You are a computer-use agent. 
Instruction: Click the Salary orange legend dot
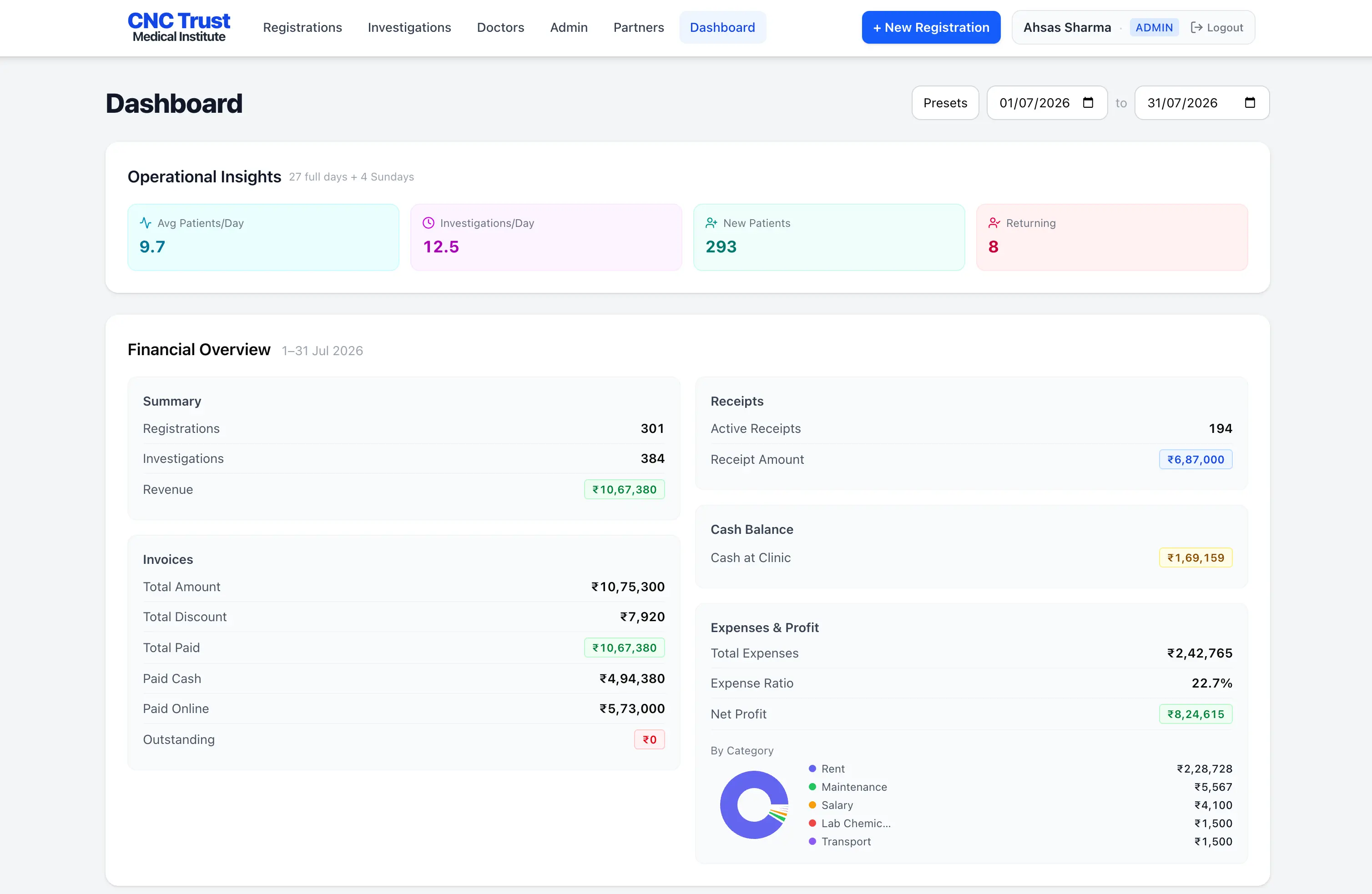tap(812, 805)
